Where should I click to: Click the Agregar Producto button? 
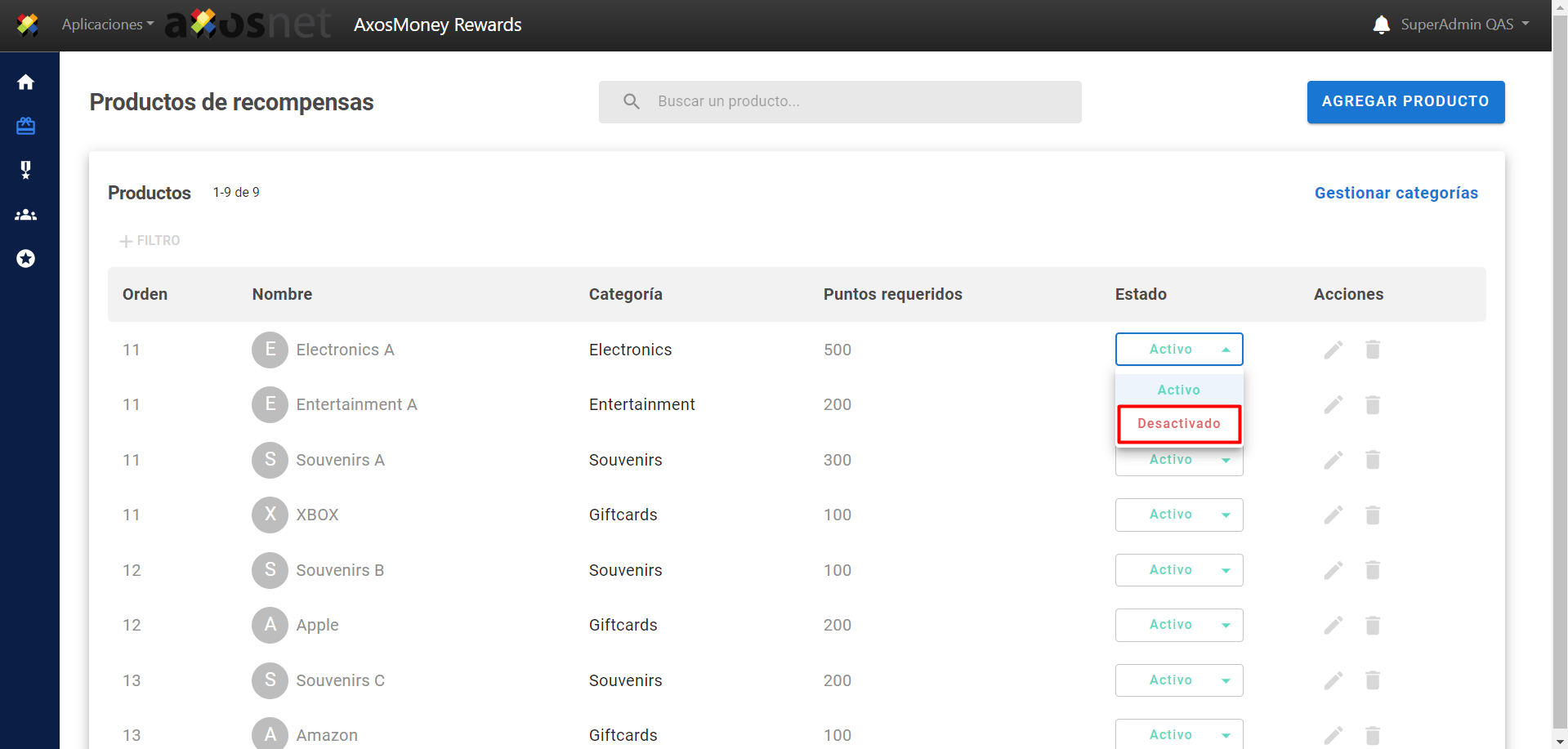[x=1405, y=102]
